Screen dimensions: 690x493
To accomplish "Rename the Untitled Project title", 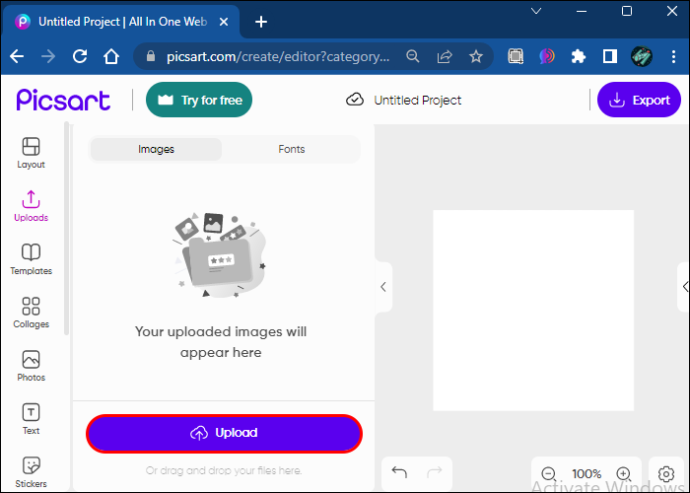I will (417, 100).
